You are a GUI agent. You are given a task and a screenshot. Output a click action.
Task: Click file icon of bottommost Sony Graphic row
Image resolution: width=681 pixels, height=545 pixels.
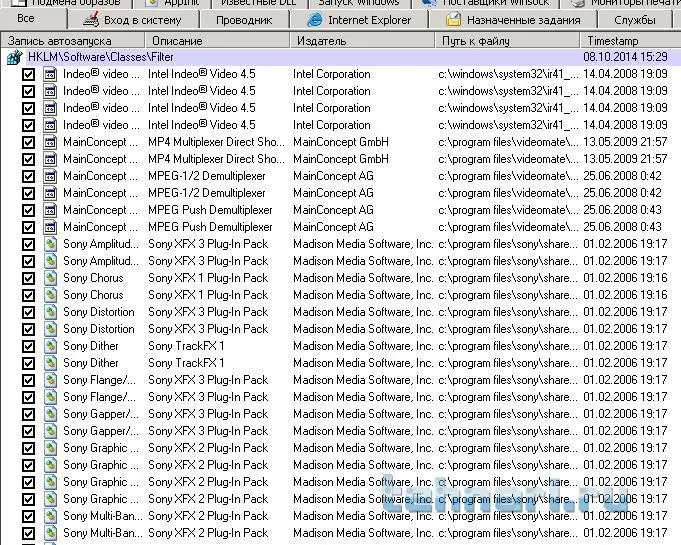[x=50, y=499]
